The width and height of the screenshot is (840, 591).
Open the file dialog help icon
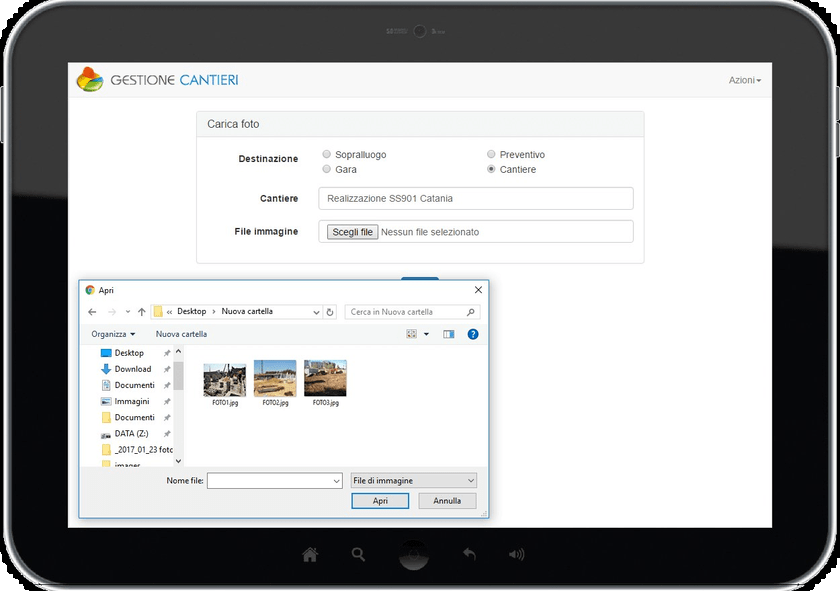coord(473,334)
